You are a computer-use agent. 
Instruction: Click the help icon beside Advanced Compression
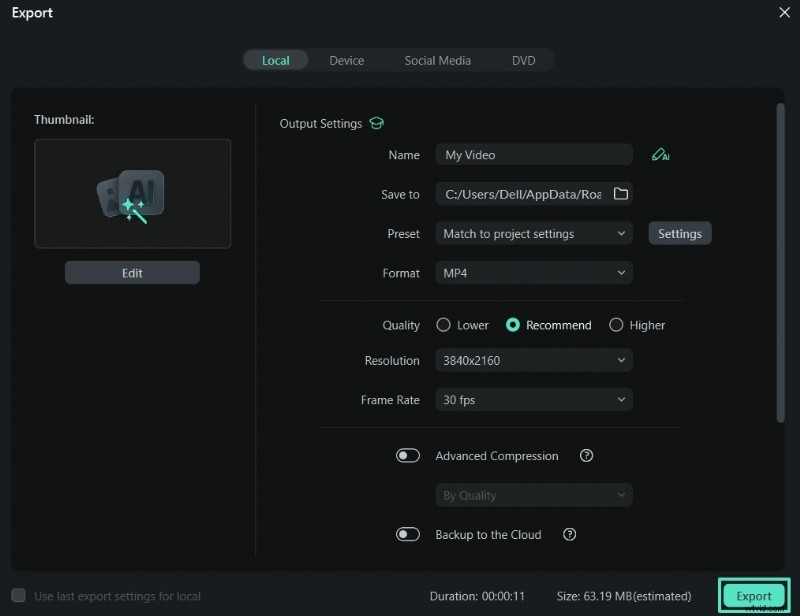point(586,455)
